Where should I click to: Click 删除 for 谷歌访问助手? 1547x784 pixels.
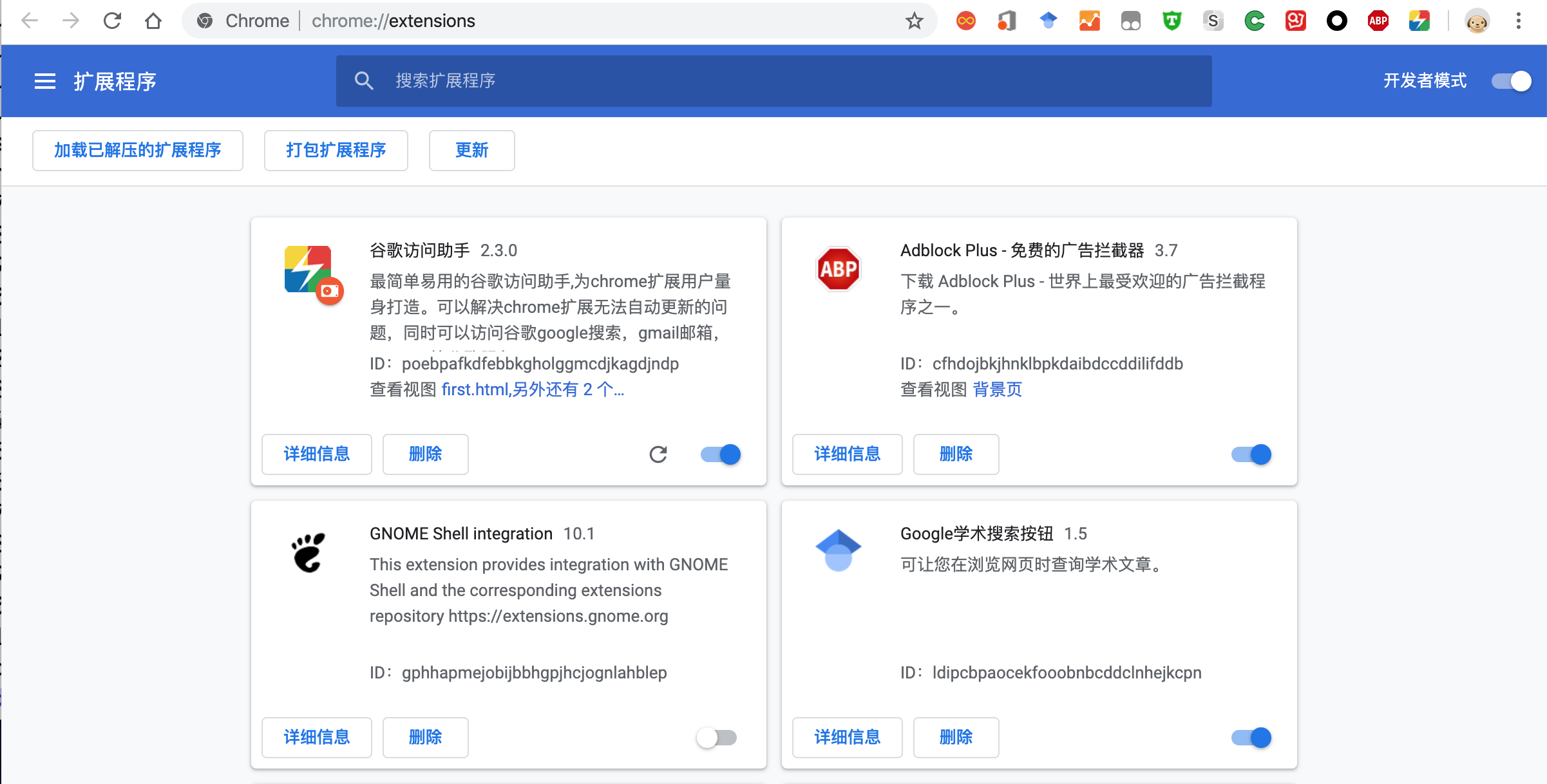point(426,454)
